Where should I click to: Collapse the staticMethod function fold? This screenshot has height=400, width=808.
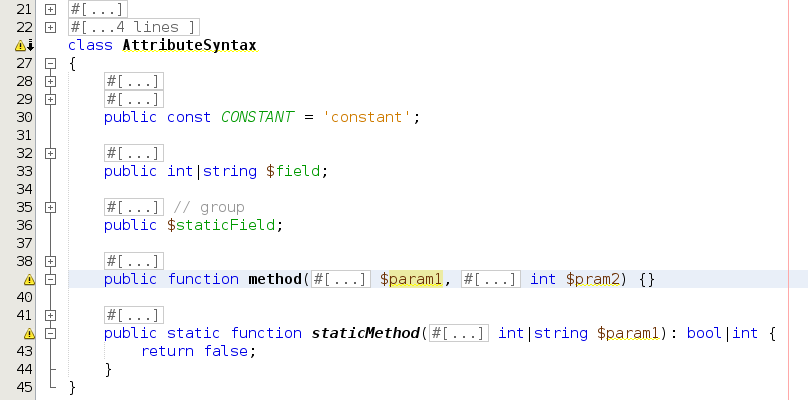[50, 334]
